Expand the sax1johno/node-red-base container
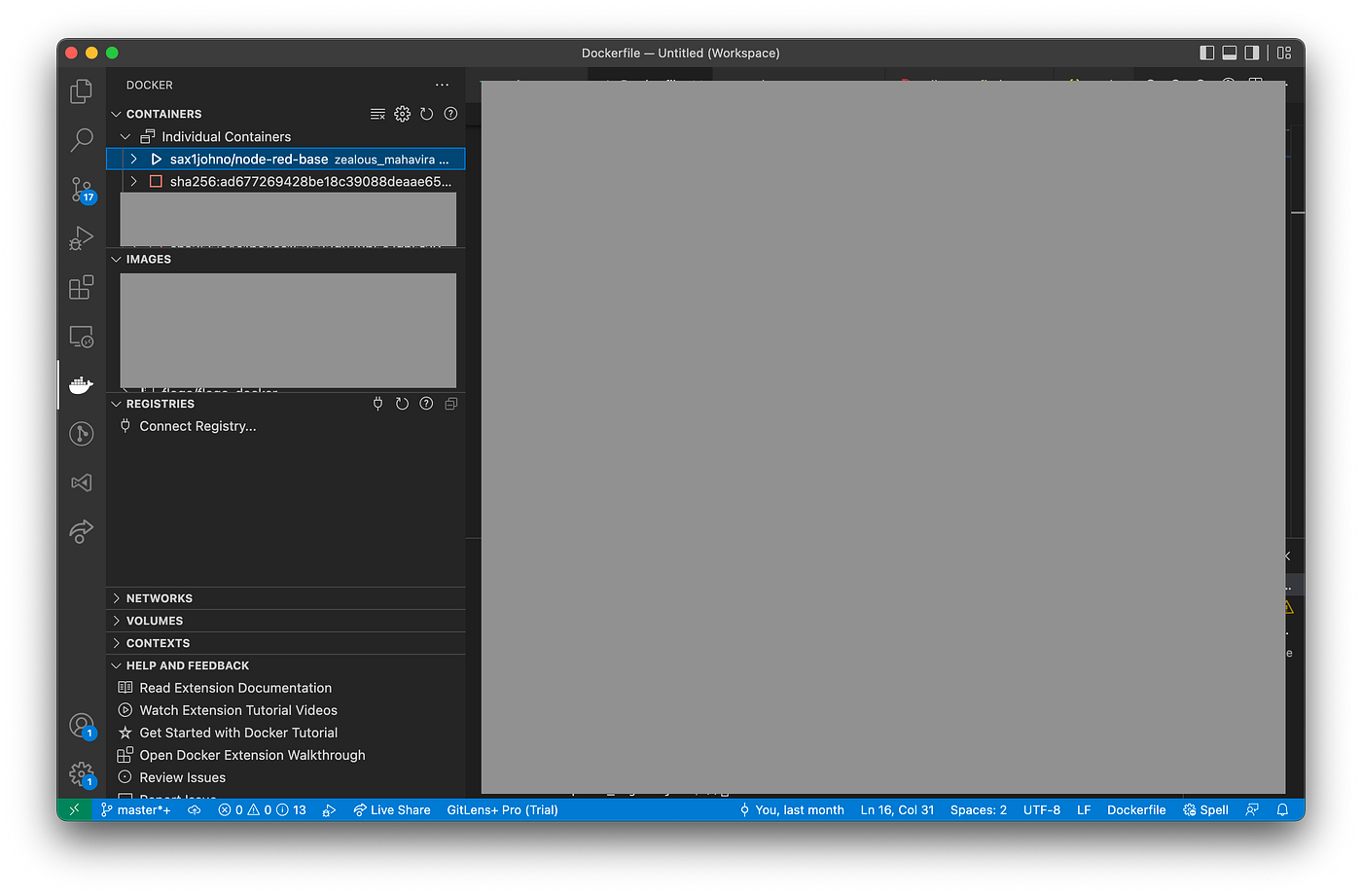The image size is (1362, 896). 133,159
